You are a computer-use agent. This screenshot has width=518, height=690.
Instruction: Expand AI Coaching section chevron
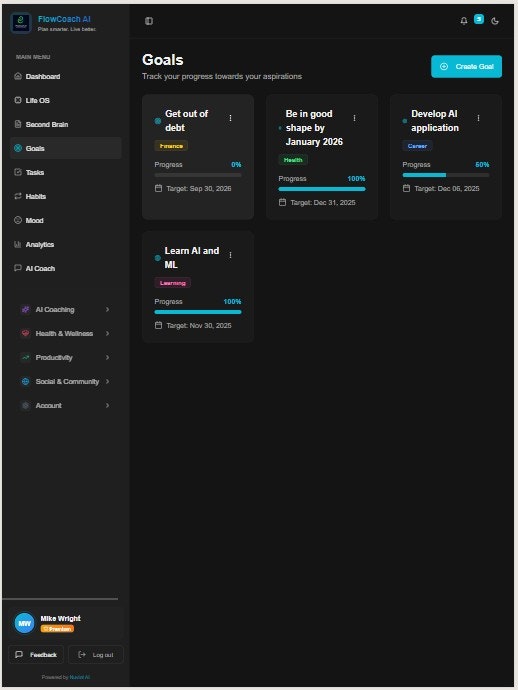[x=107, y=309]
